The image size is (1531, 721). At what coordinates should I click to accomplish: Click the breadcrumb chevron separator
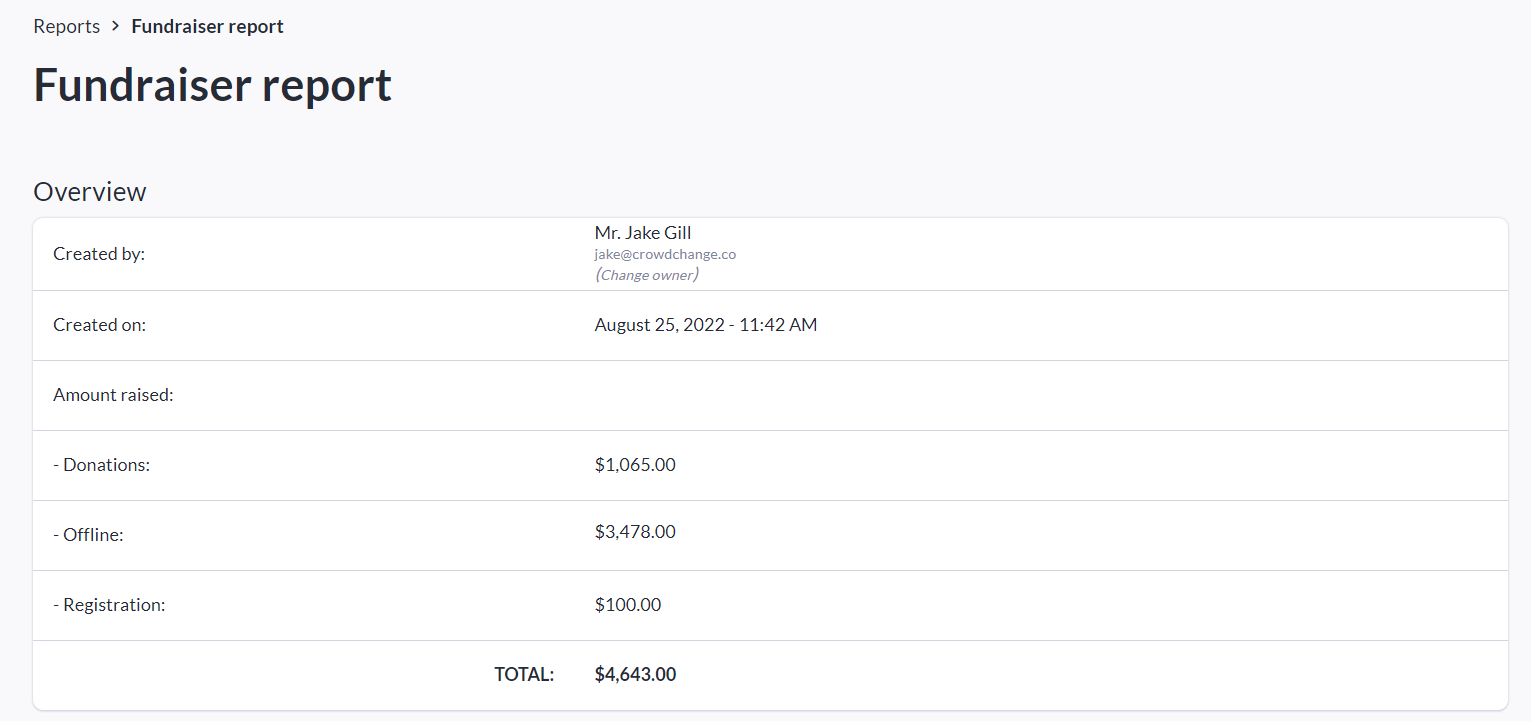click(116, 27)
